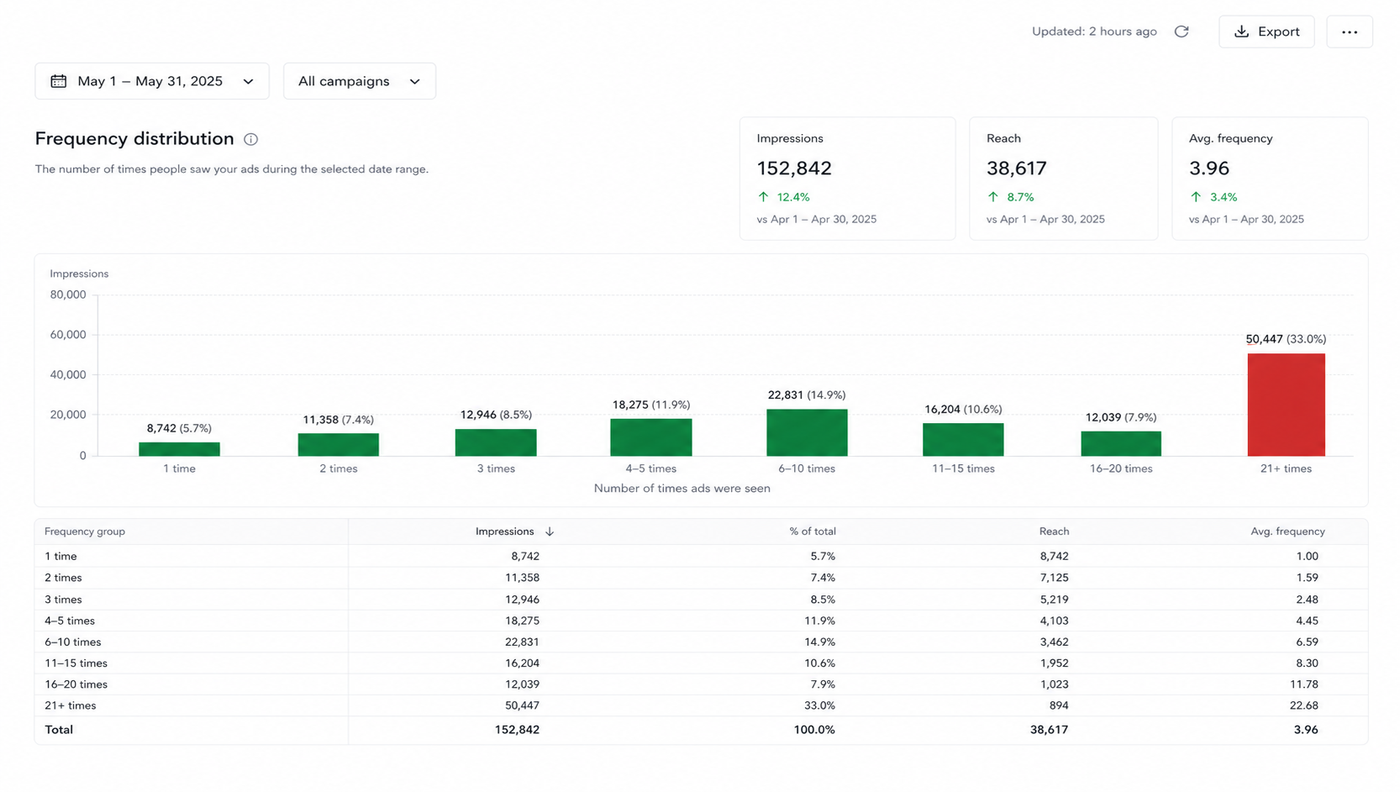Click the '5,219' reach cell

[x=1053, y=600]
